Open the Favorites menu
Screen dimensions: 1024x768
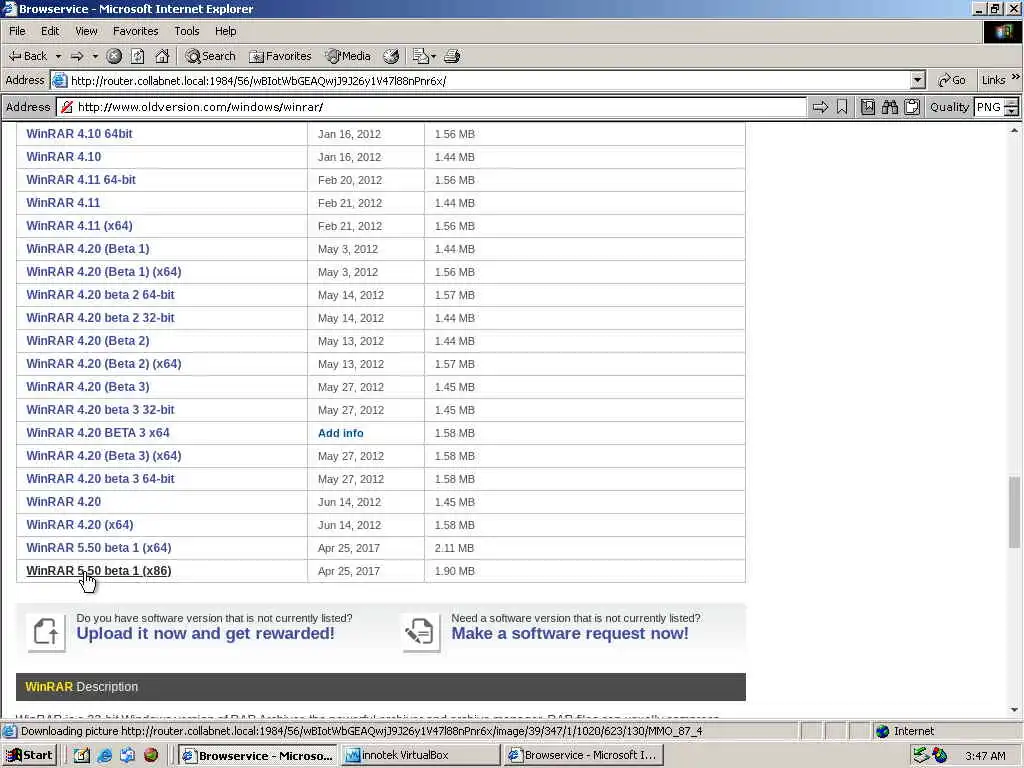[x=135, y=31]
